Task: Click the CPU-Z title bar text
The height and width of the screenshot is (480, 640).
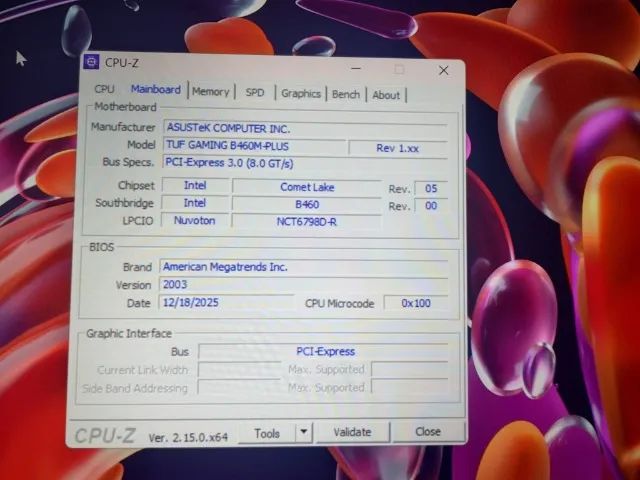Action: pos(122,63)
